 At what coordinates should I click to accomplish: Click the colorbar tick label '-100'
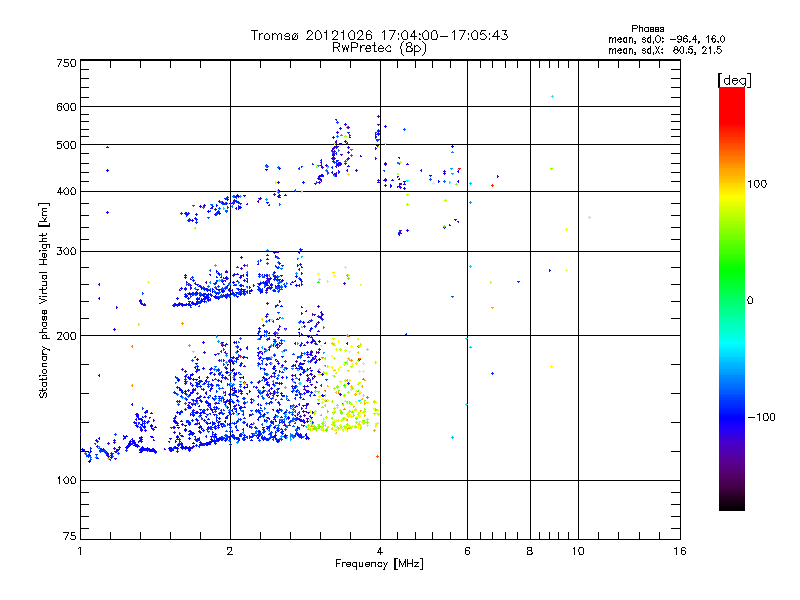click(761, 417)
